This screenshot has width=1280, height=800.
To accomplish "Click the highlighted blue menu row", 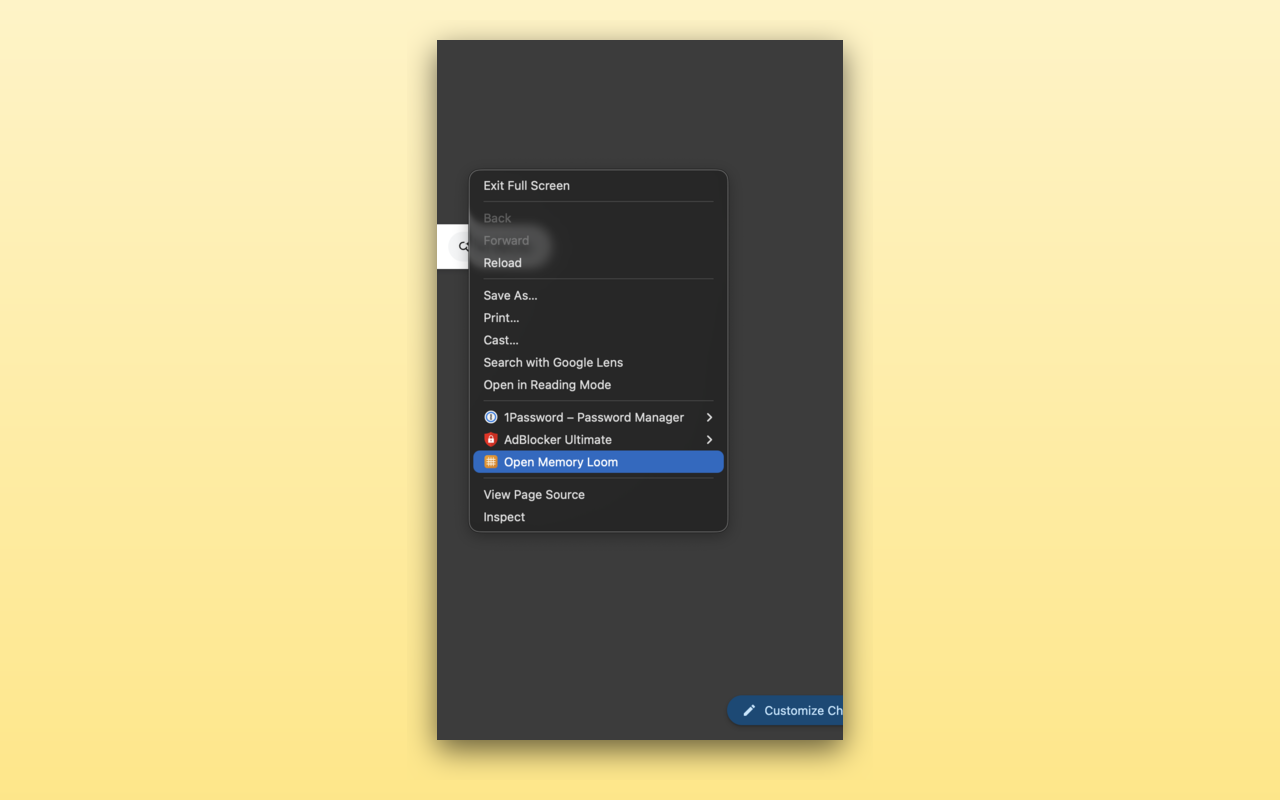I will [x=598, y=462].
